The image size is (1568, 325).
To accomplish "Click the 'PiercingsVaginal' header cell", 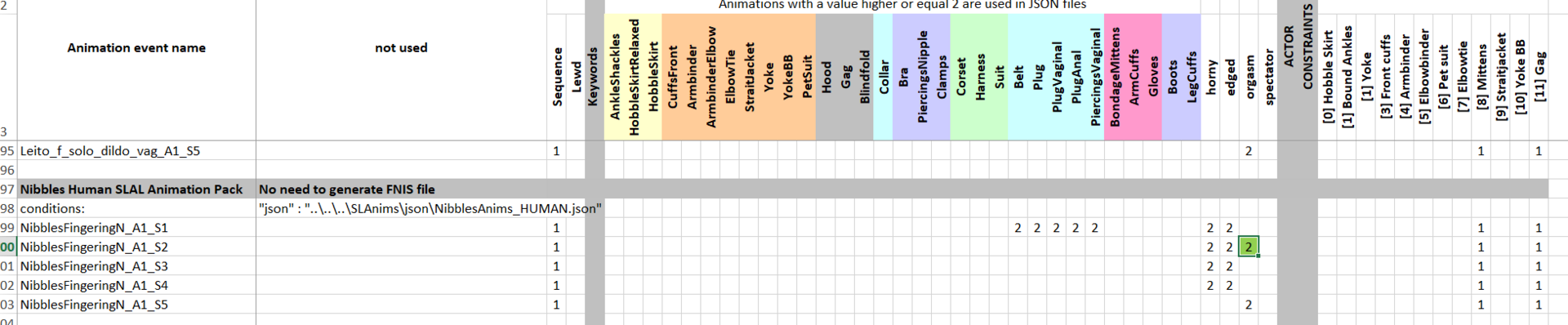I will [x=1095, y=77].
